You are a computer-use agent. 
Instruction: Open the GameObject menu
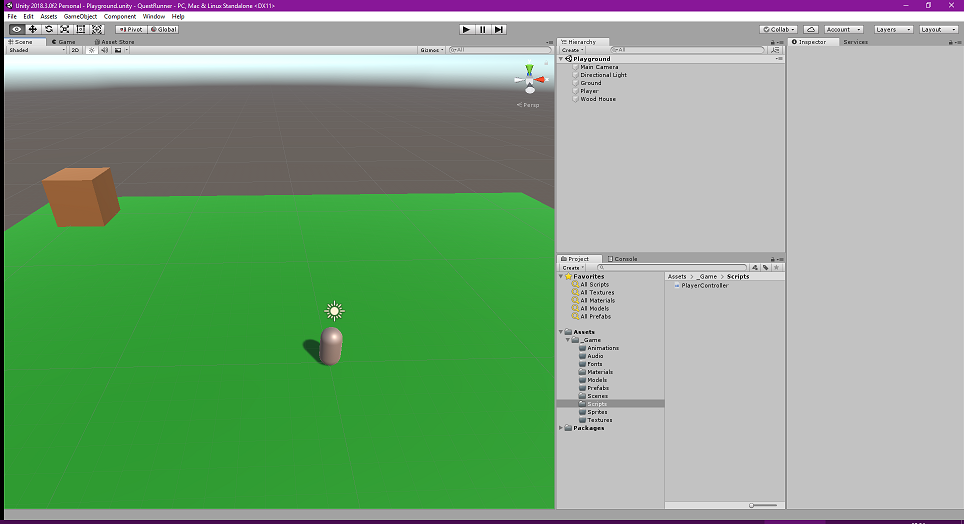80,17
